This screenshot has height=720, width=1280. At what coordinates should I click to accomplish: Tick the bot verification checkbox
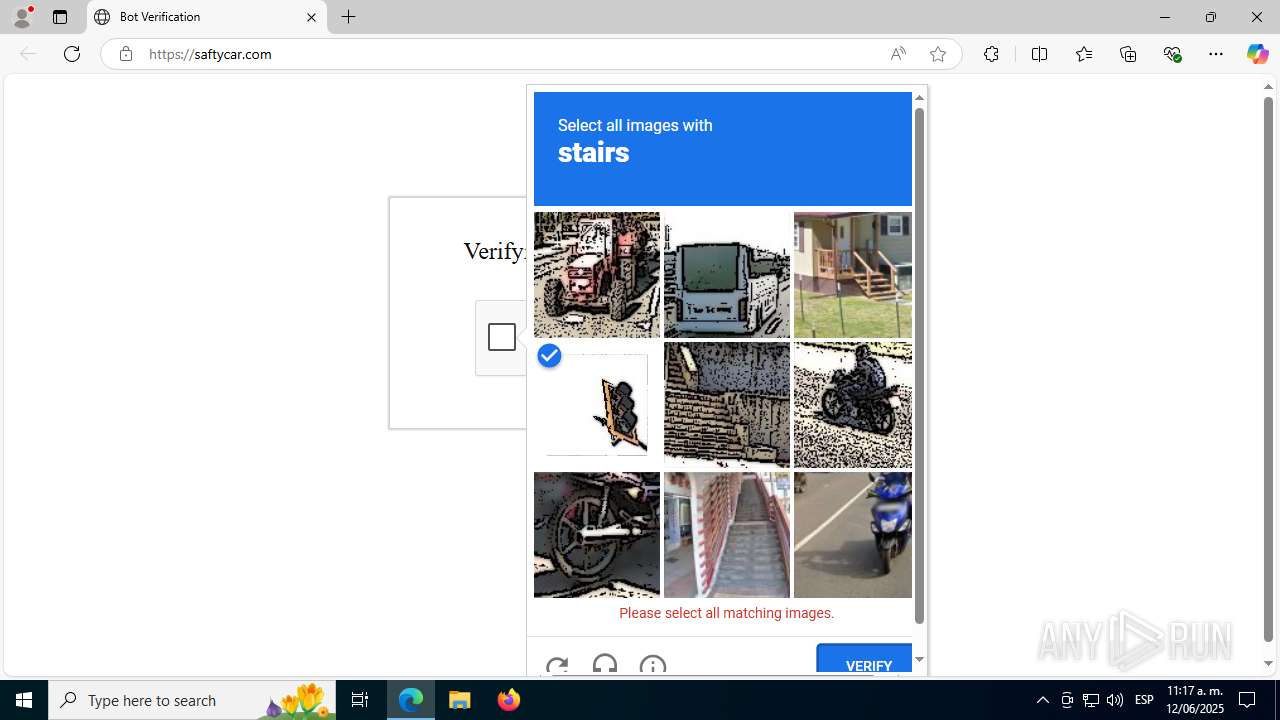(502, 337)
